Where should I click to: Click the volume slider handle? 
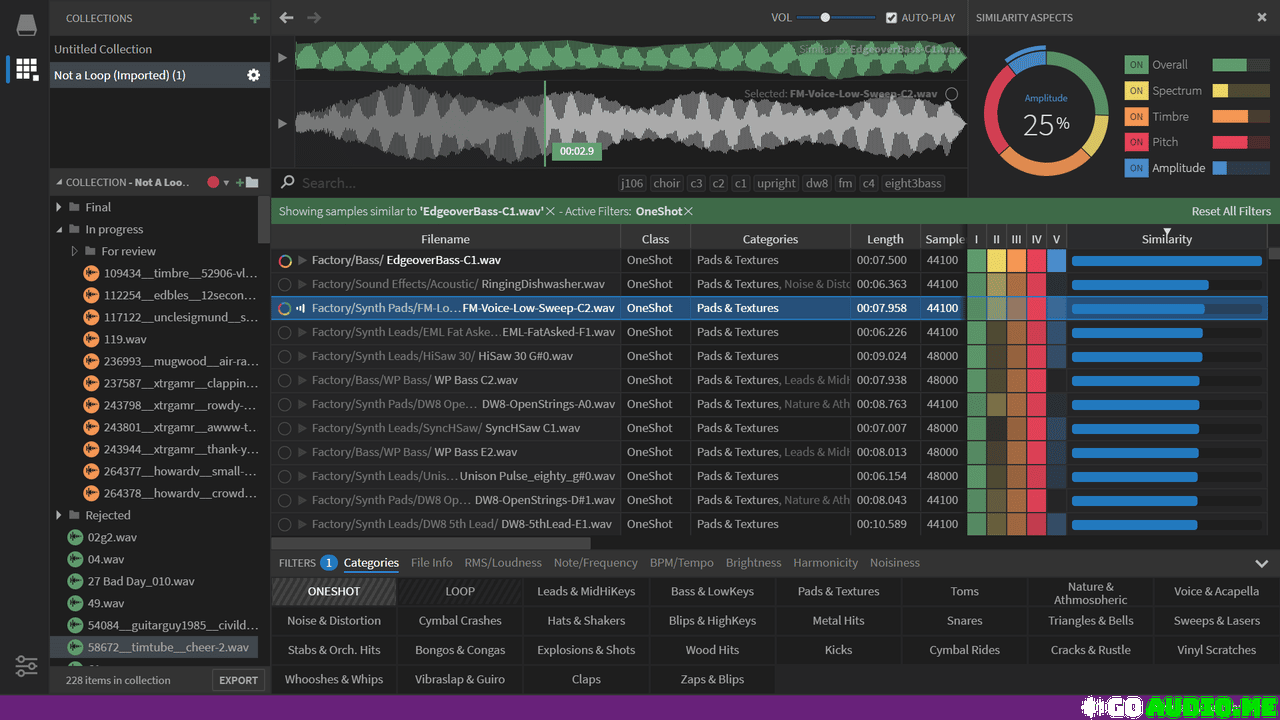[825, 18]
